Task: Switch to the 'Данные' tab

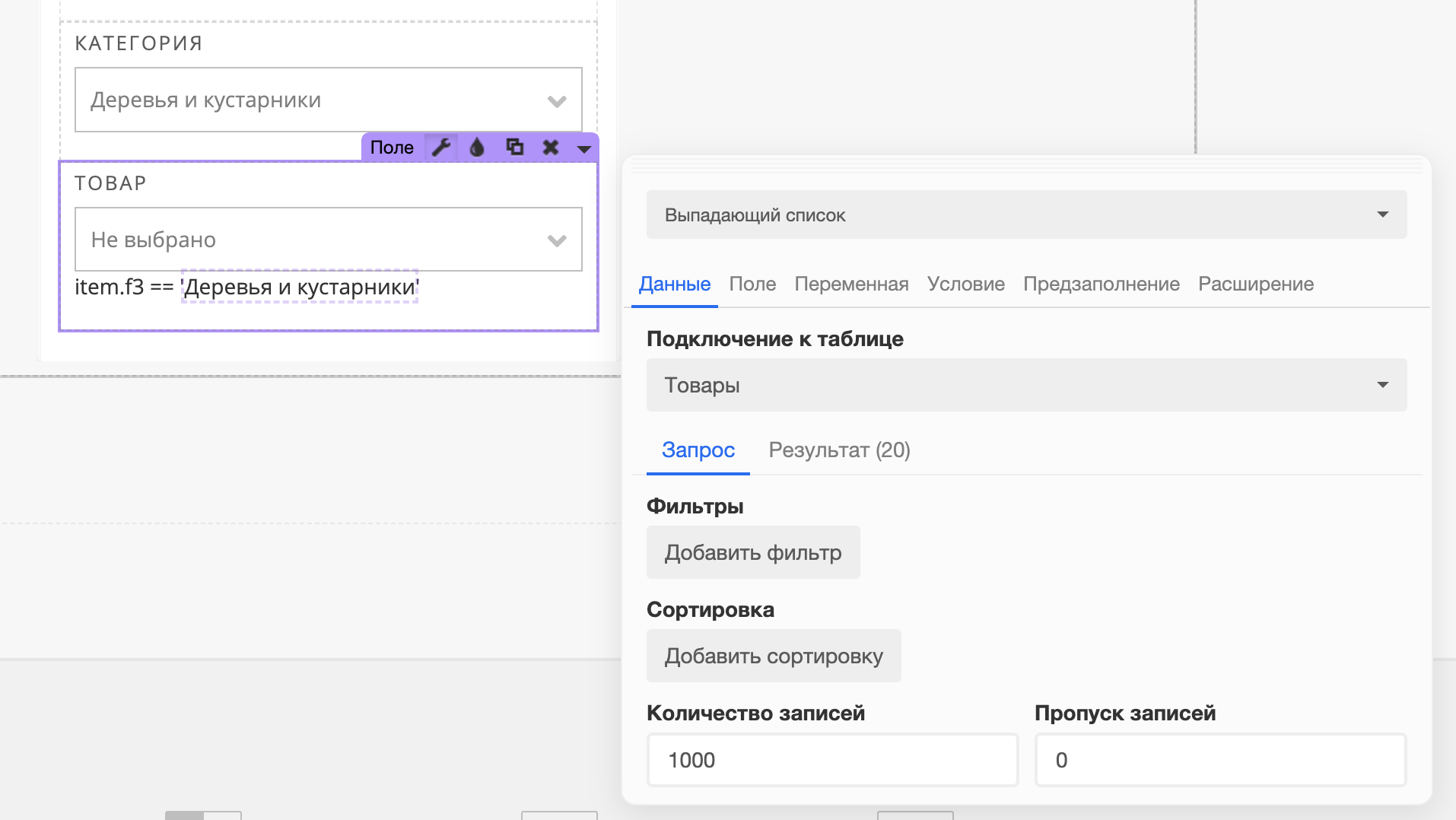Action: pos(675,284)
